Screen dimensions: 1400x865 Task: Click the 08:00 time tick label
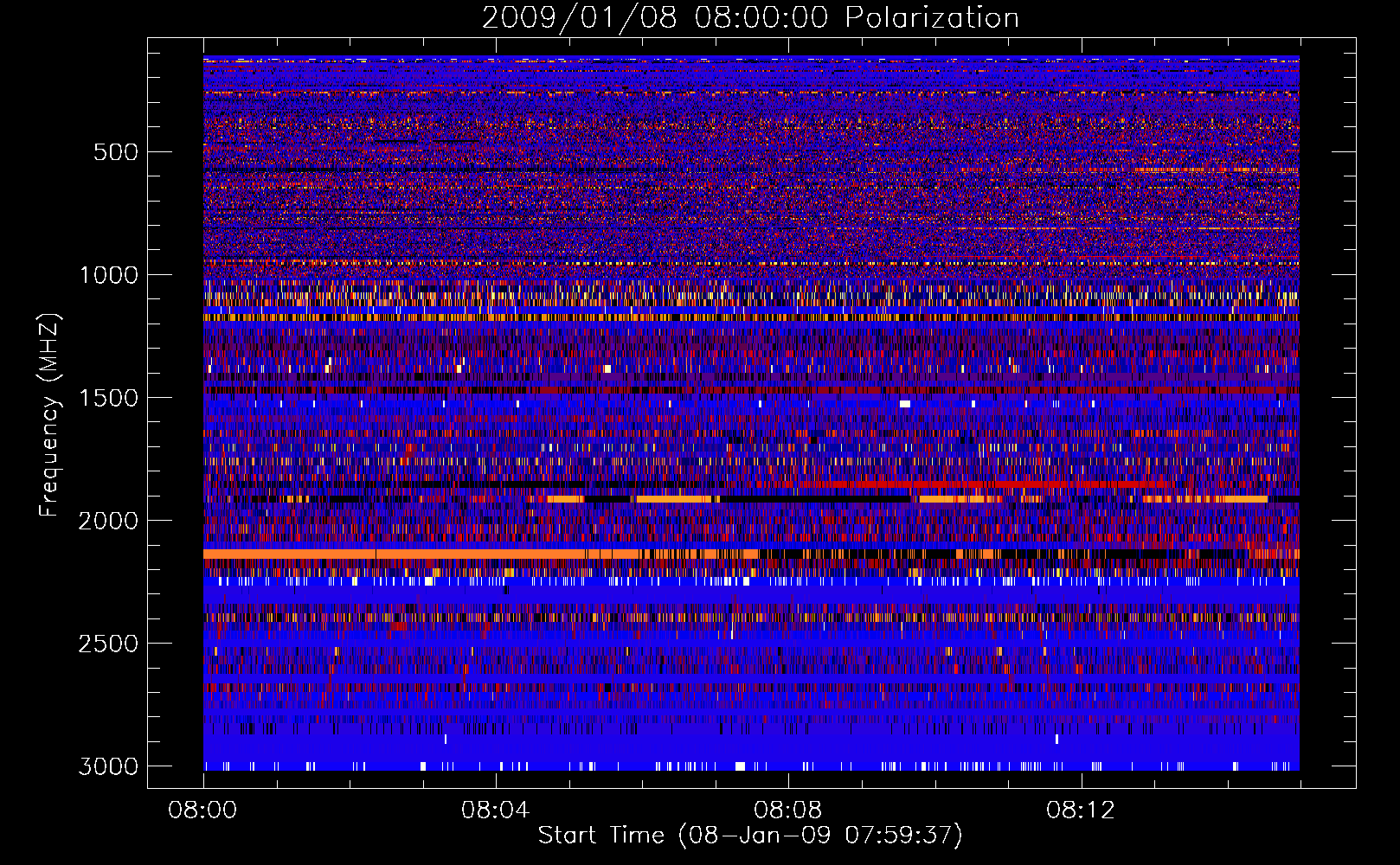202,811
